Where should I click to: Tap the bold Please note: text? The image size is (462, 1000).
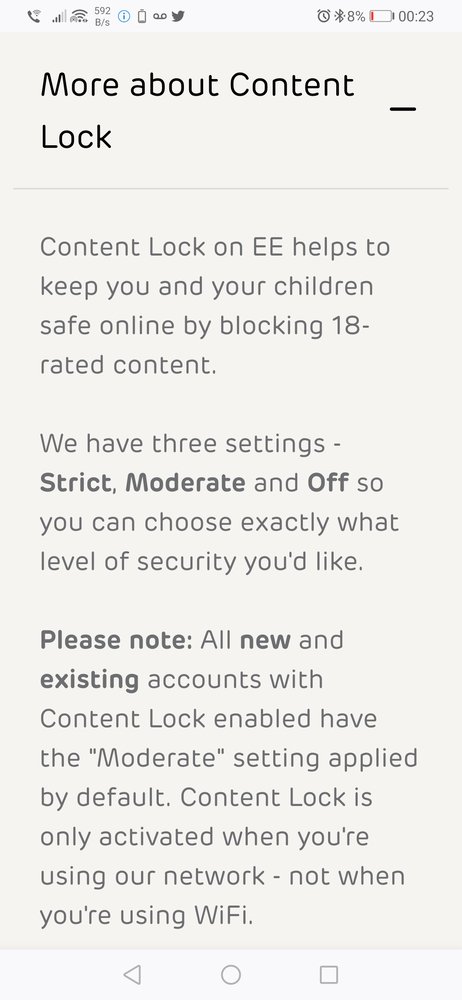(x=116, y=640)
